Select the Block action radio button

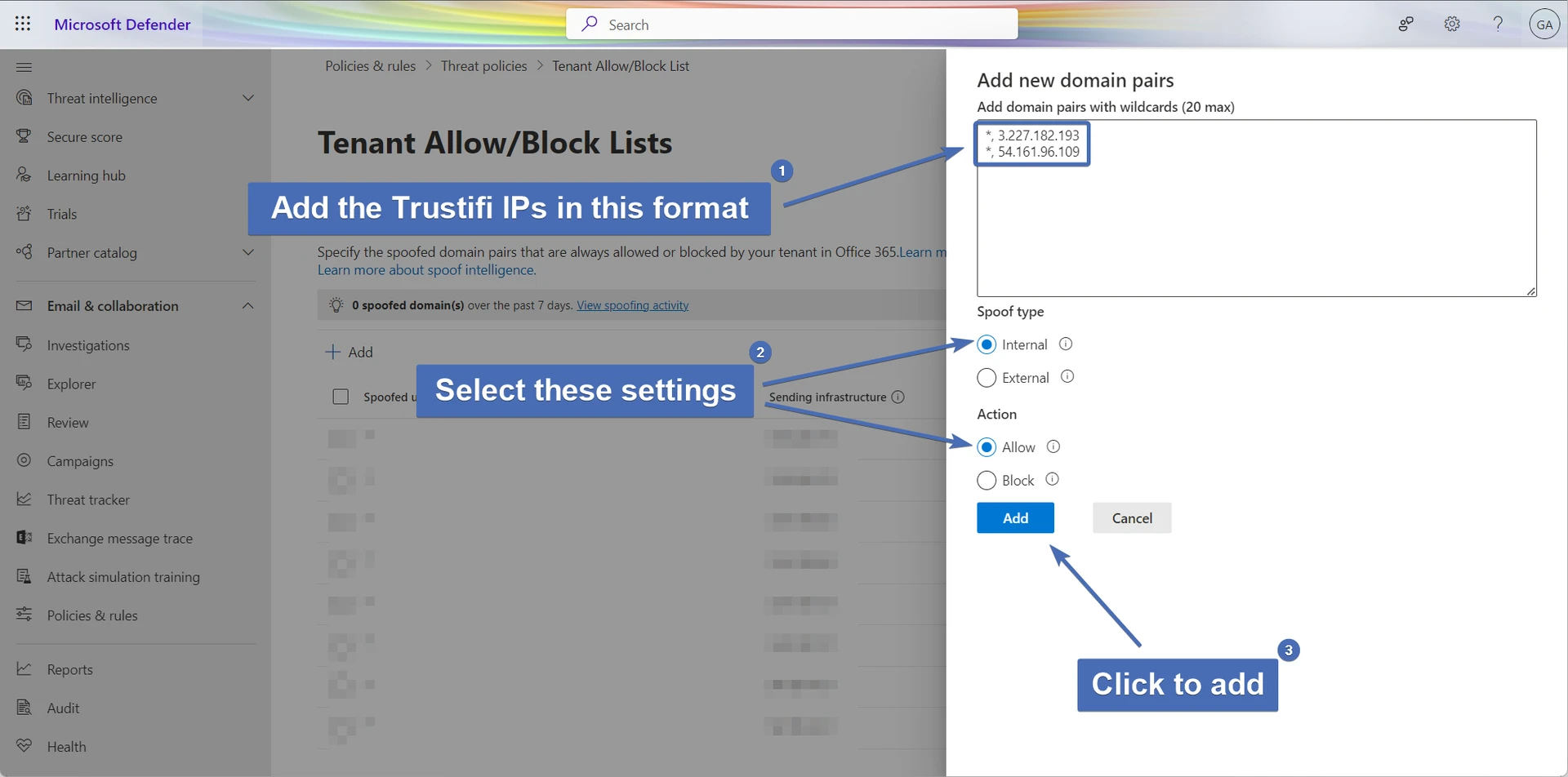click(x=987, y=481)
